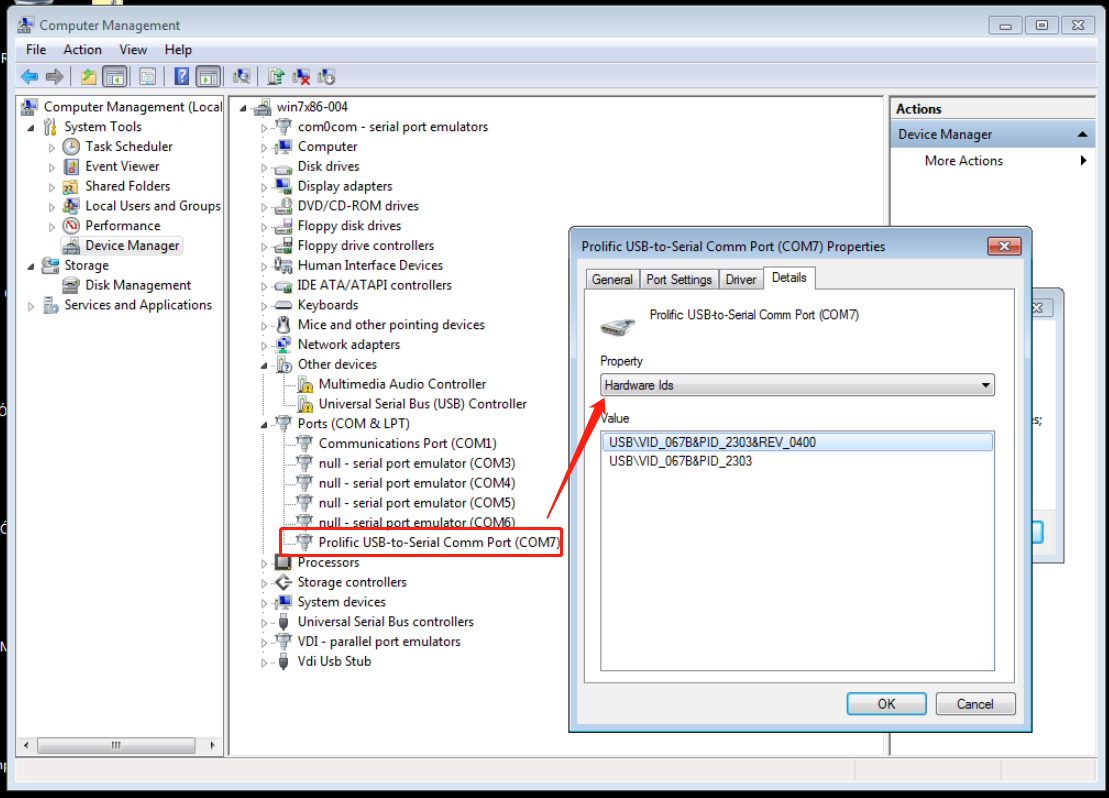Image resolution: width=1109 pixels, height=798 pixels.
Task: Click Update Driver Software toolbar icon
Action: (276, 76)
